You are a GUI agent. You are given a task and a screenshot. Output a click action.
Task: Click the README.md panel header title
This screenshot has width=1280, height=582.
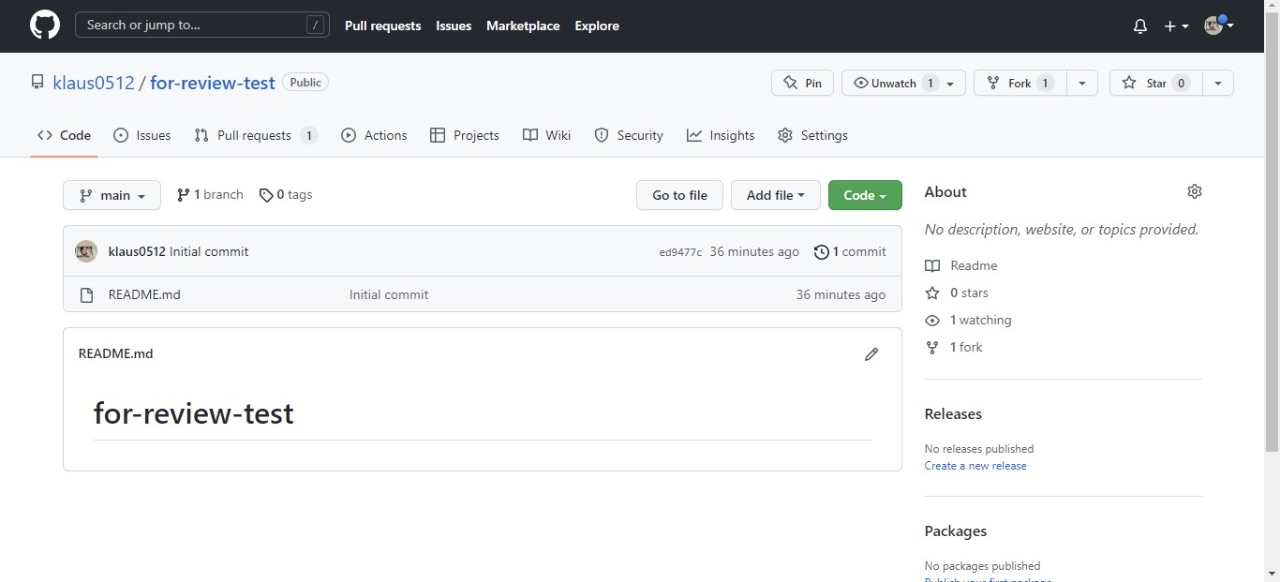click(116, 353)
